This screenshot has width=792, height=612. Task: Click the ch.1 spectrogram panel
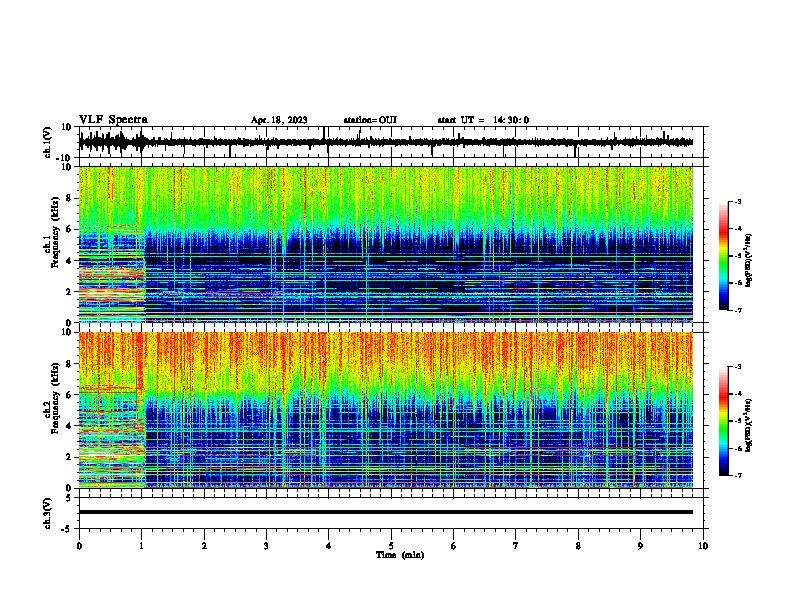(386, 244)
